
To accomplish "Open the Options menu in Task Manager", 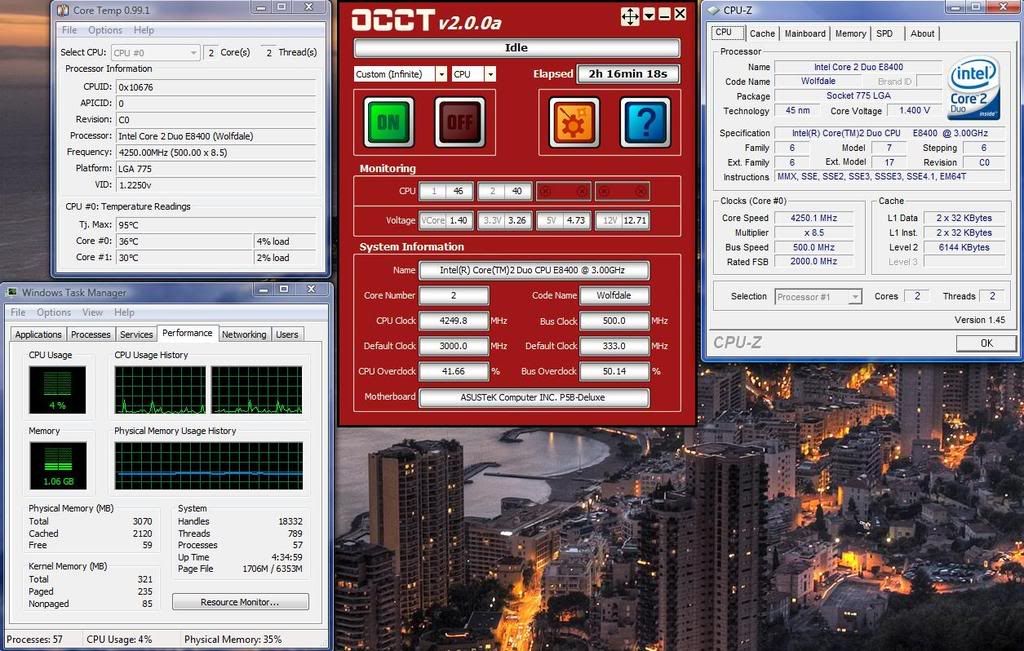I will [54, 312].
